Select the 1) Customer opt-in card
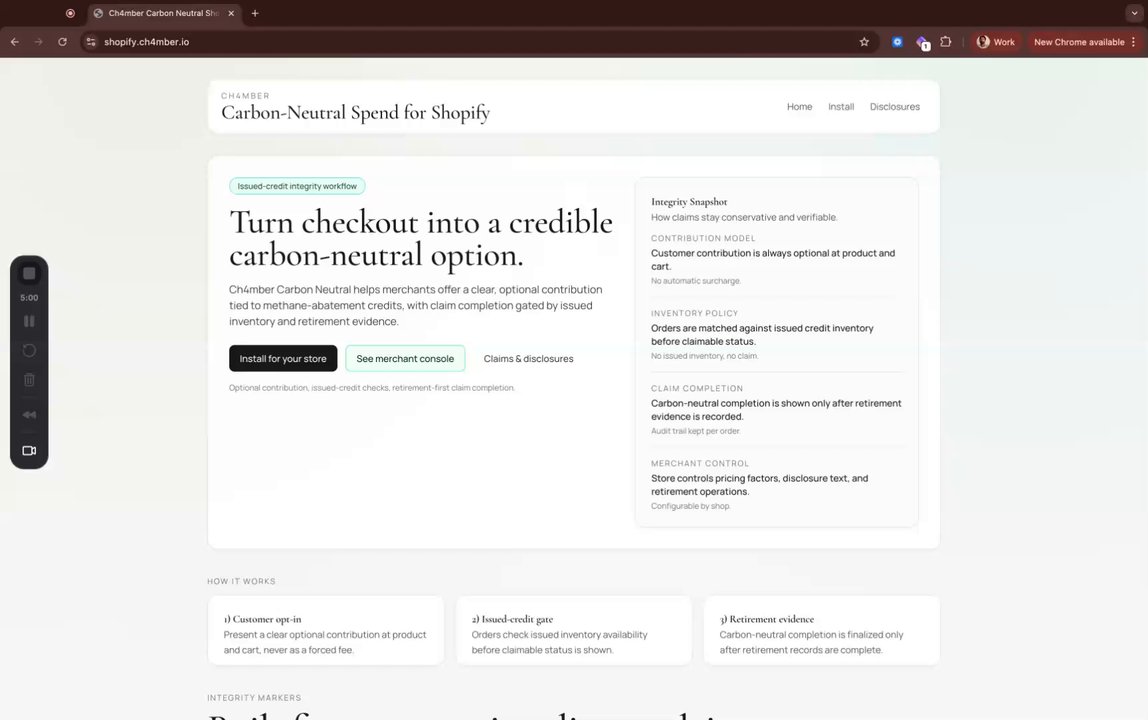Image resolution: width=1148 pixels, height=720 pixels. (326, 631)
